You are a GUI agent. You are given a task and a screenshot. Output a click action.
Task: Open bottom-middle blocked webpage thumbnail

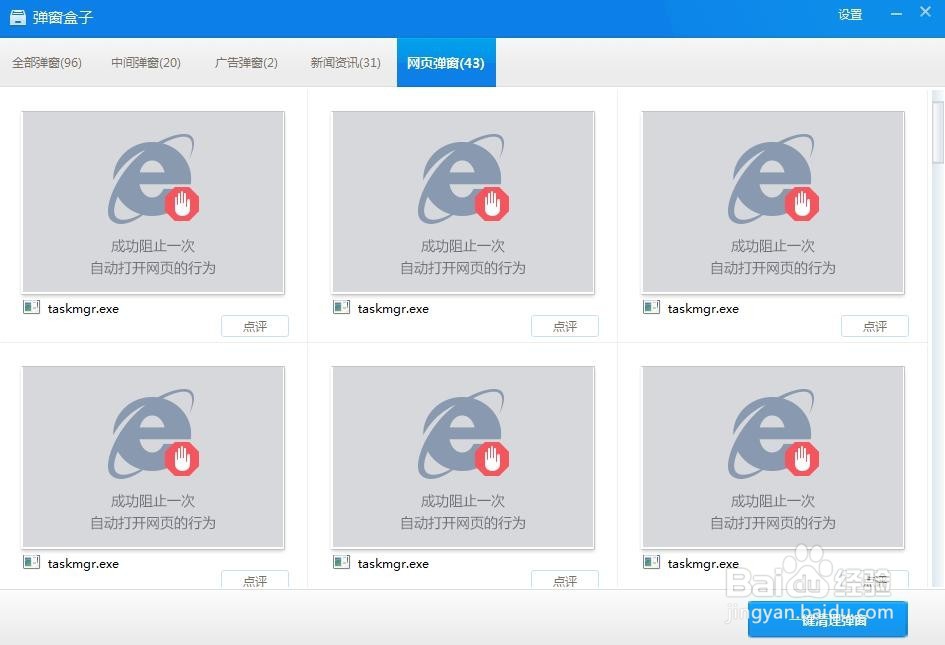click(463, 457)
